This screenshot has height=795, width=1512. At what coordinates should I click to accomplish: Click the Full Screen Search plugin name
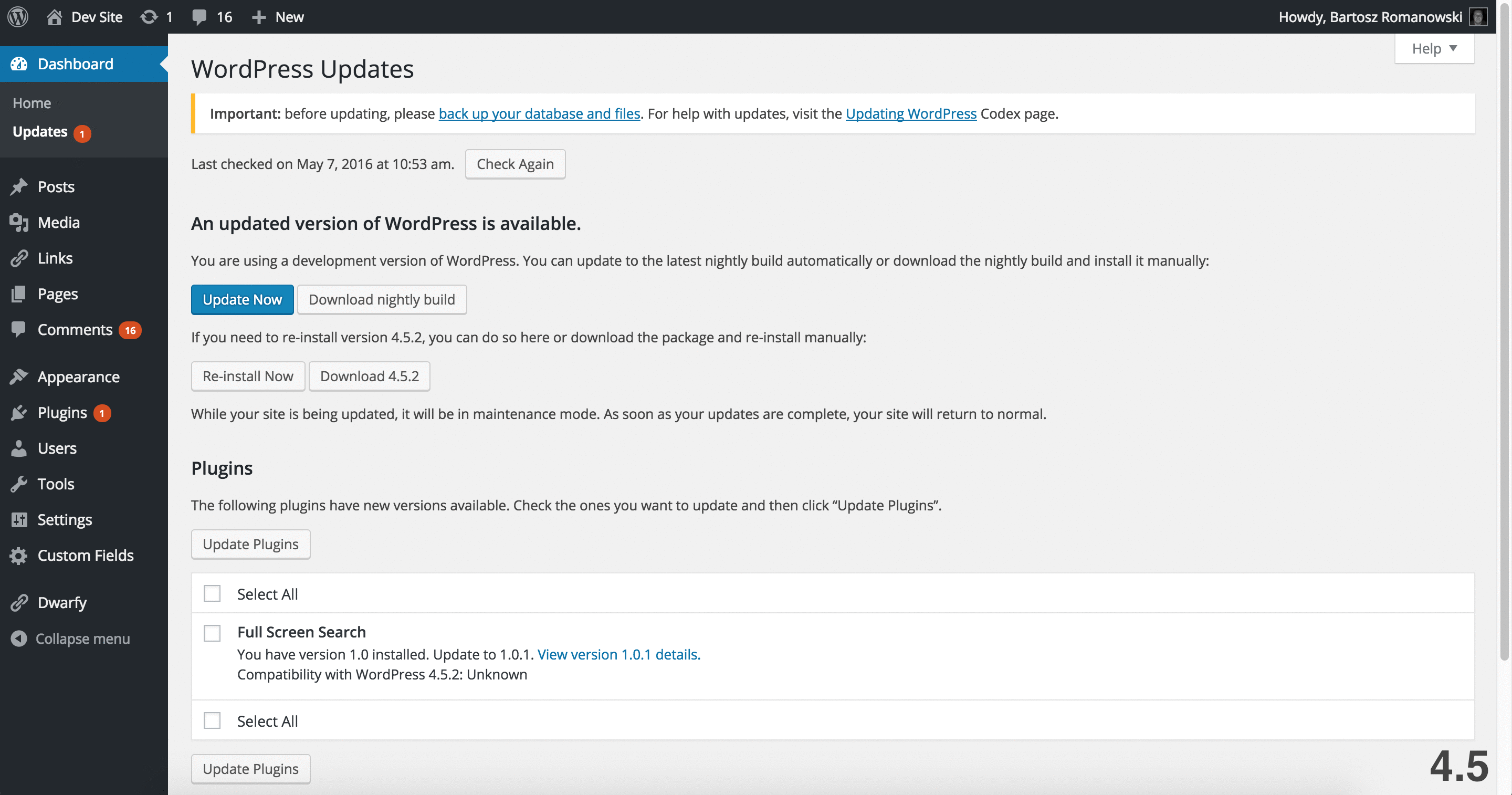pyautogui.click(x=301, y=632)
